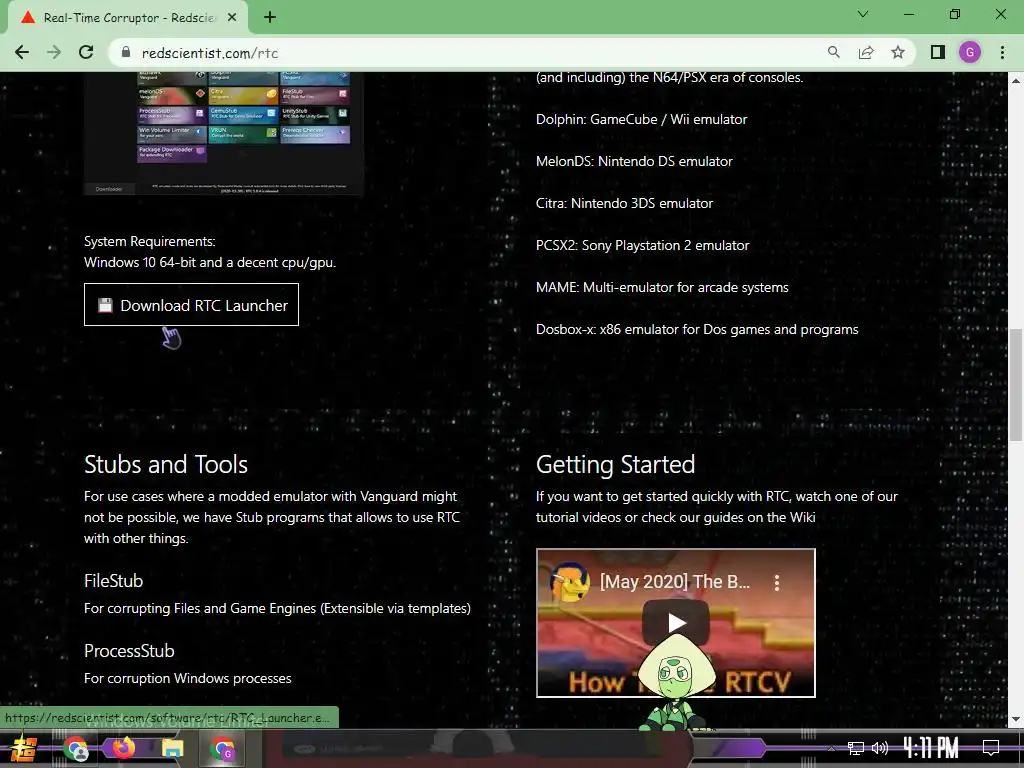
Task: Launch Firefox from the taskbar
Action: click(x=123, y=748)
